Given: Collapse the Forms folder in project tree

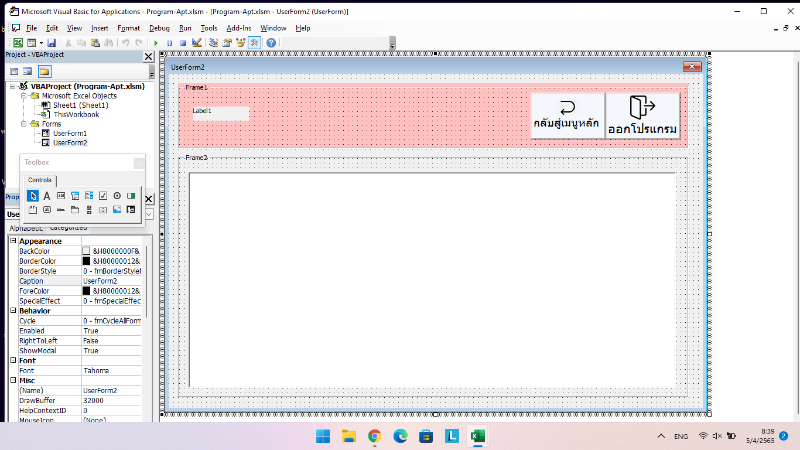Looking at the screenshot, I should [22, 124].
